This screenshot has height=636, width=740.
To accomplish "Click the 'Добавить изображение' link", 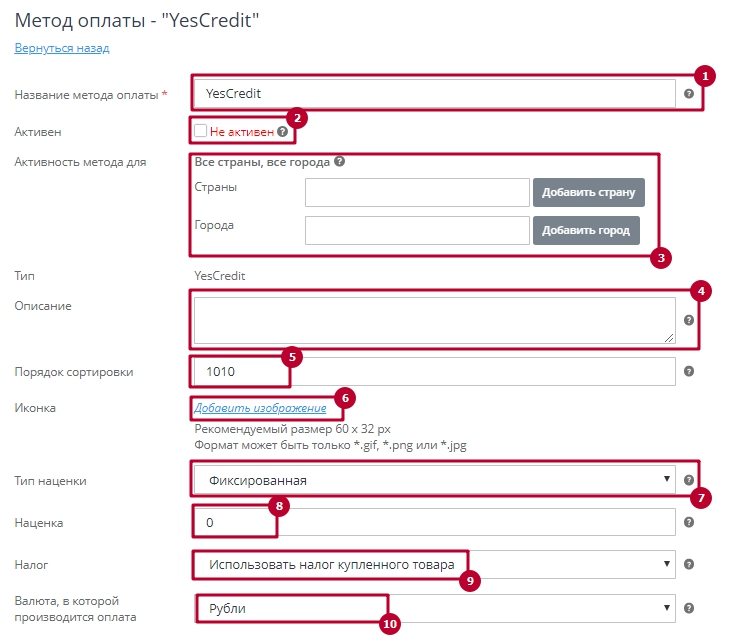I will [x=260, y=408].
